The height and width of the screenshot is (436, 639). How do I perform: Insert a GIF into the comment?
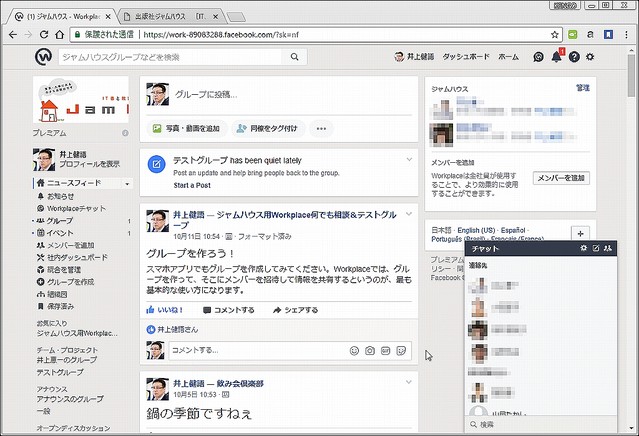tap(385, 350)
